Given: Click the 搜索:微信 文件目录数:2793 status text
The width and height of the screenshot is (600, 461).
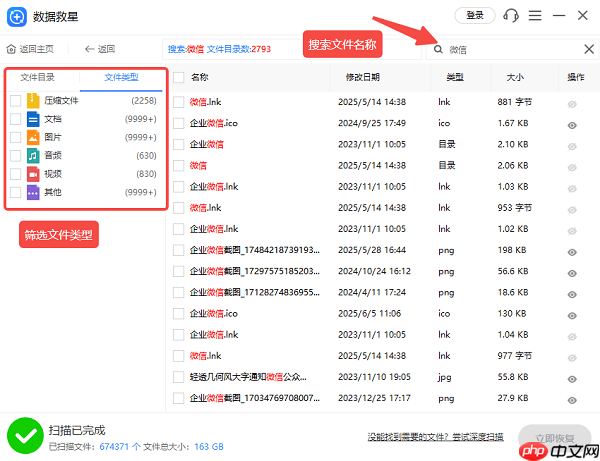Looking at the screenshot, I should coord(219,49).
